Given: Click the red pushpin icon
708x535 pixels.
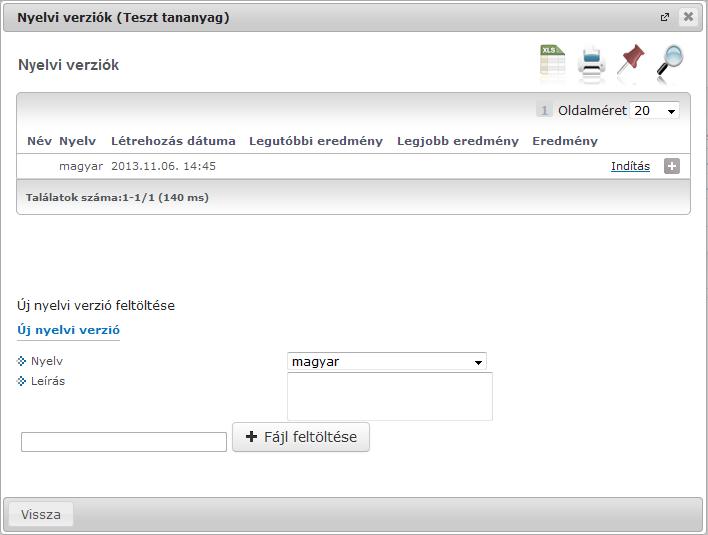Looking at the screenshot, I should (631, 60).
